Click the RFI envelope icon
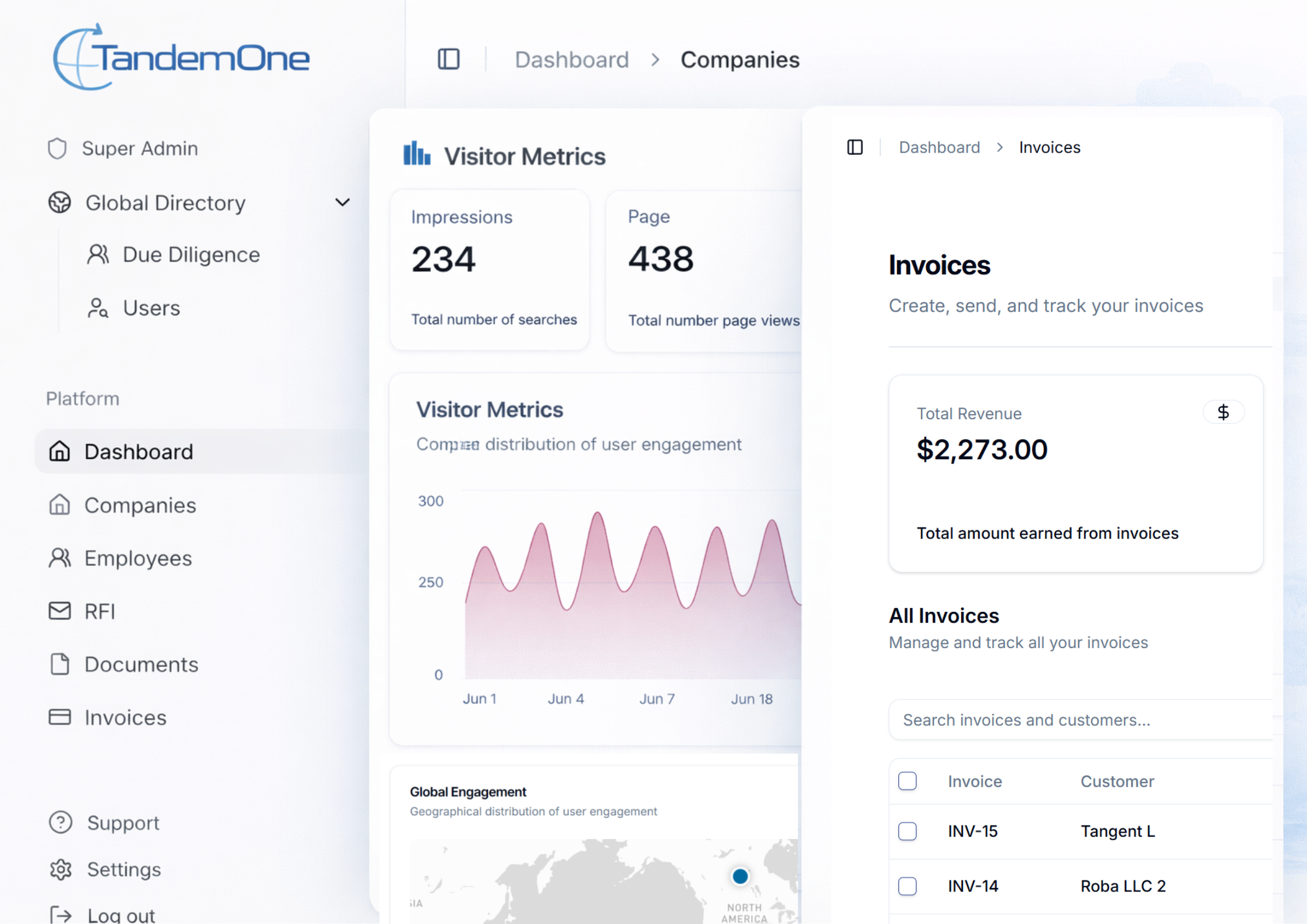The height and width of the screenshot is (924, 1307). pos(59,611)
